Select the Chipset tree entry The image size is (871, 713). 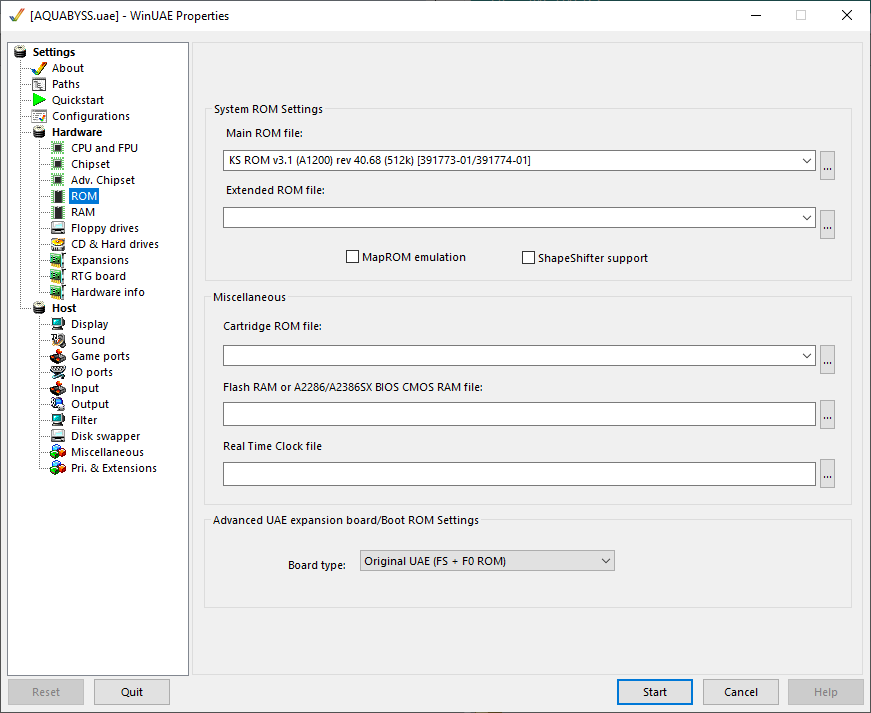pos(90,164)
